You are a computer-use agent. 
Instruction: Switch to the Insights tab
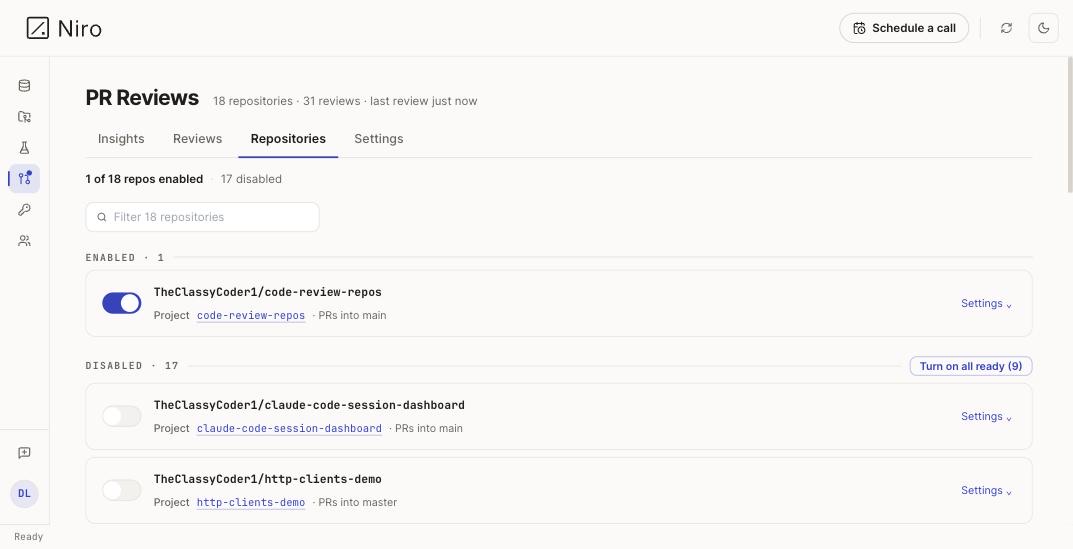121,139
